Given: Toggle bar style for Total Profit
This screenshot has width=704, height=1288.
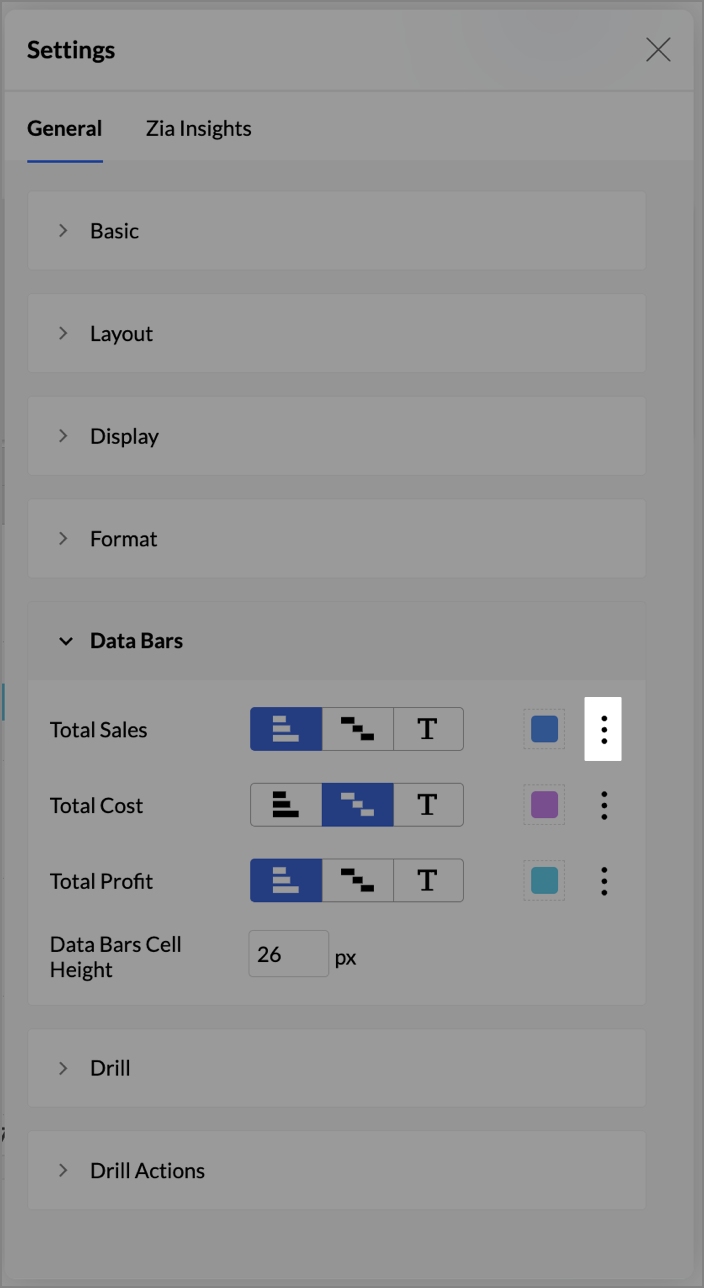Looking at the screenshot, I should (x=286, y=881).
